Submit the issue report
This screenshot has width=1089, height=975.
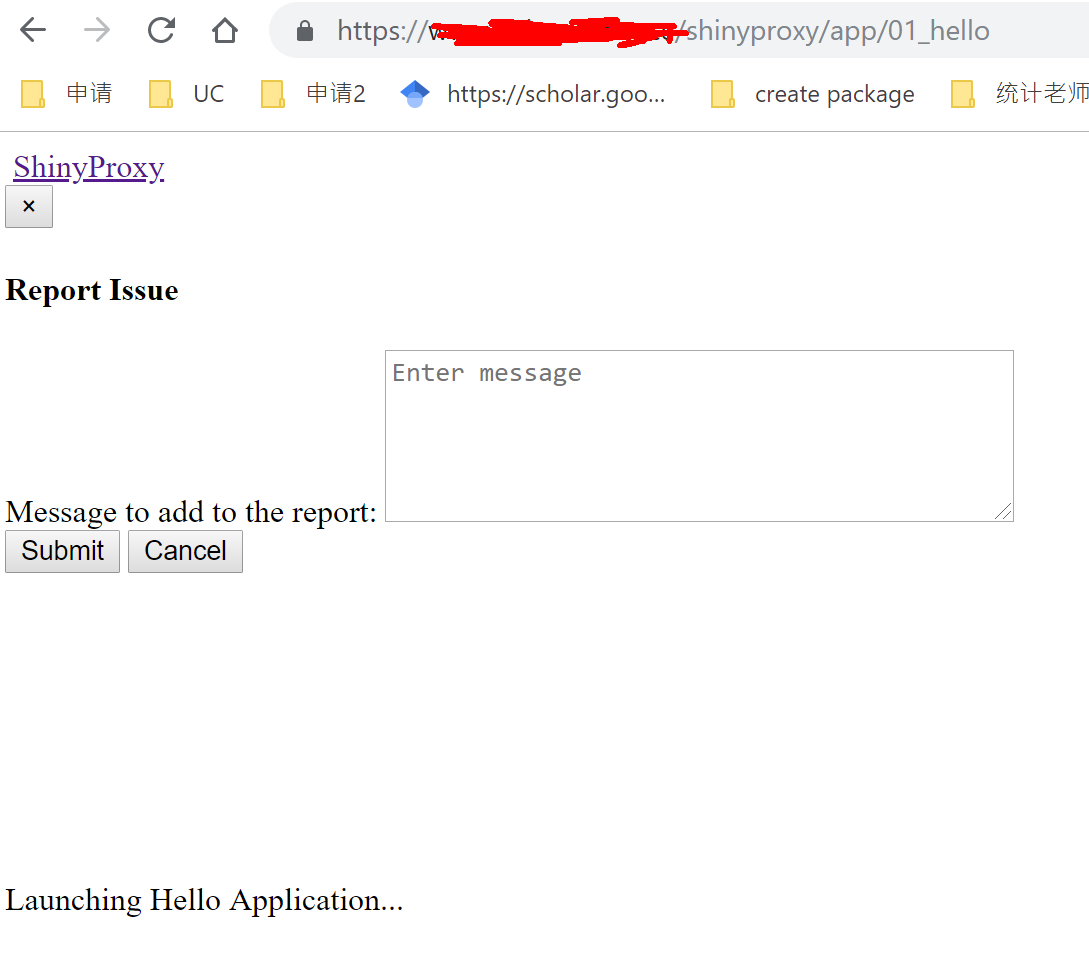click(62, 551)
